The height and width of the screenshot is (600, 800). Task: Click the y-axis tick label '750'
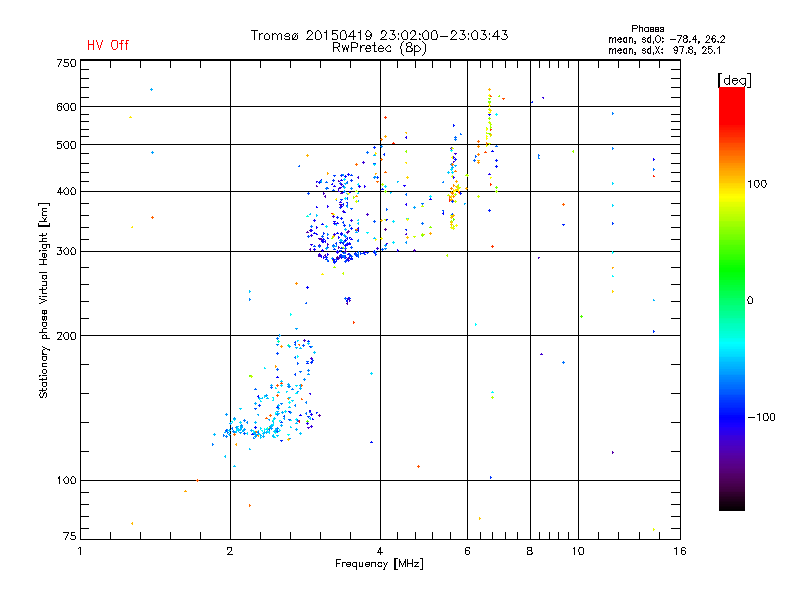pyautogui.click(x=66, y=63)
